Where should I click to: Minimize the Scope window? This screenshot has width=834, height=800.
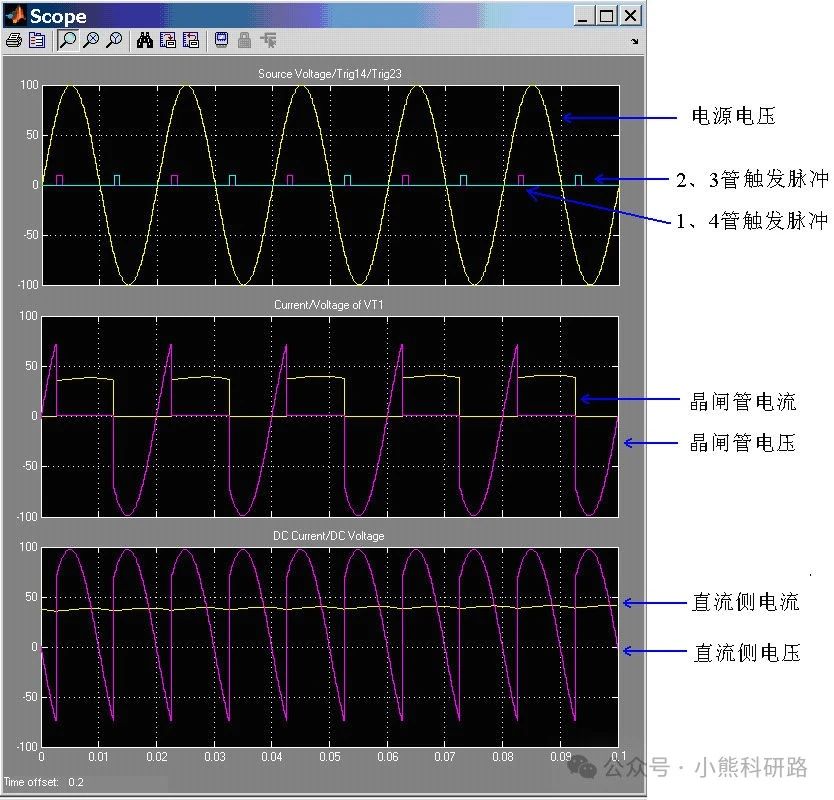click(582, 16)
